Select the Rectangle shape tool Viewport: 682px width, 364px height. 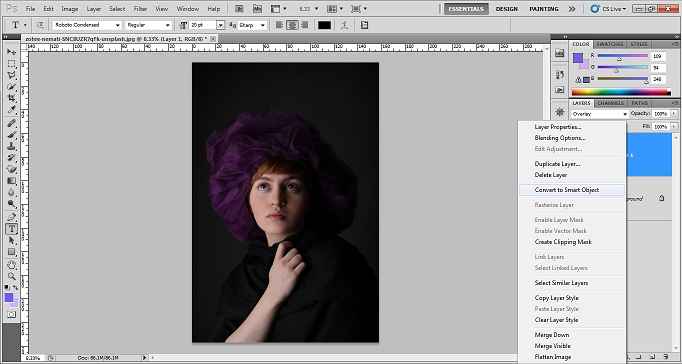click(11, 252)
